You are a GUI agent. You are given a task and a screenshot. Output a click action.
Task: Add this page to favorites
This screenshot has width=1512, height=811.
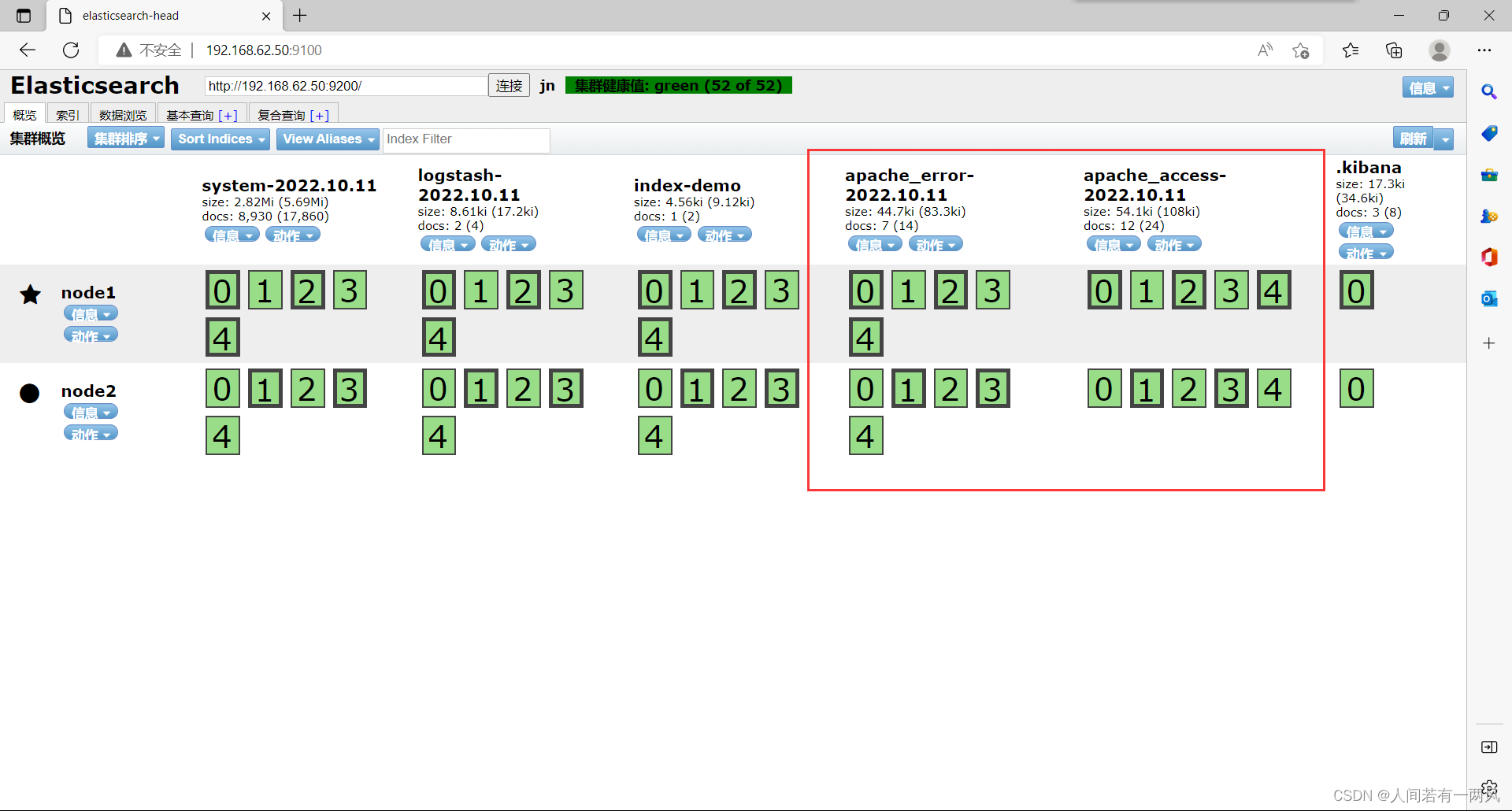click(x=1300, y=50)
